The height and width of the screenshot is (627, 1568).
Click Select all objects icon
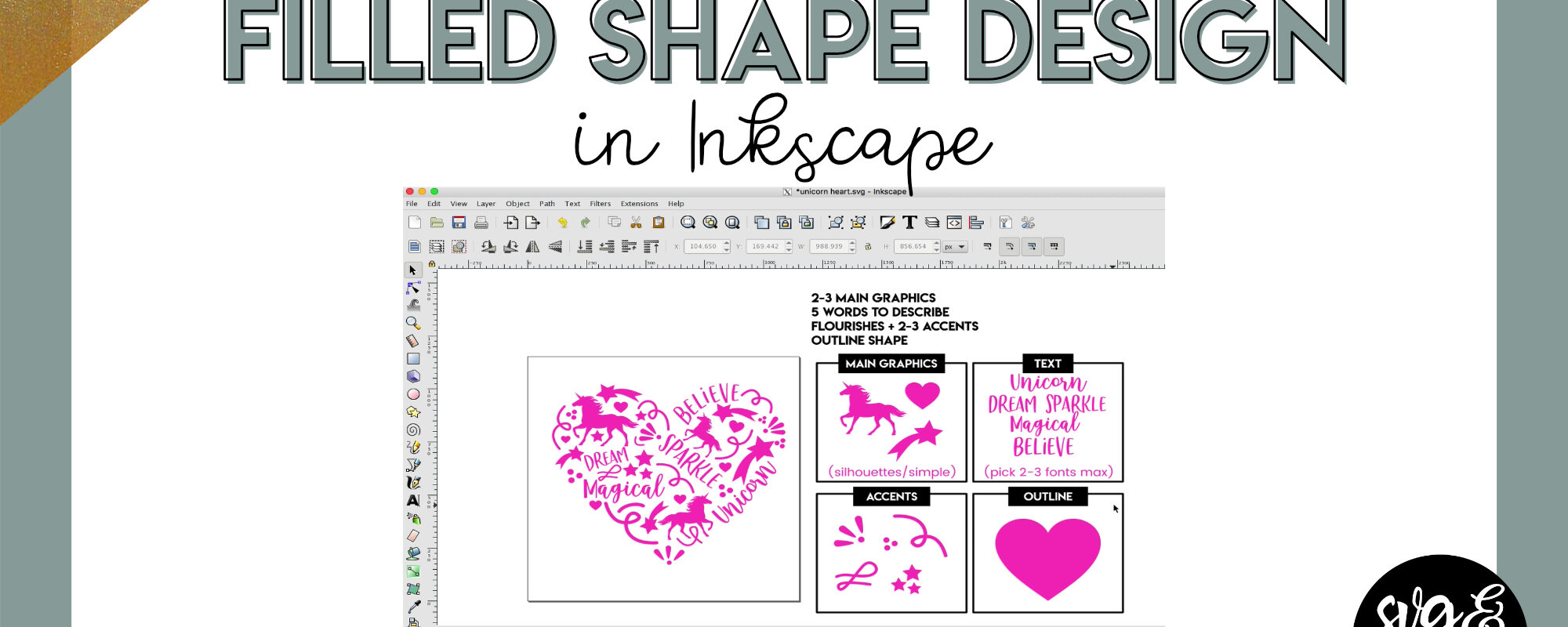(415, 246)
